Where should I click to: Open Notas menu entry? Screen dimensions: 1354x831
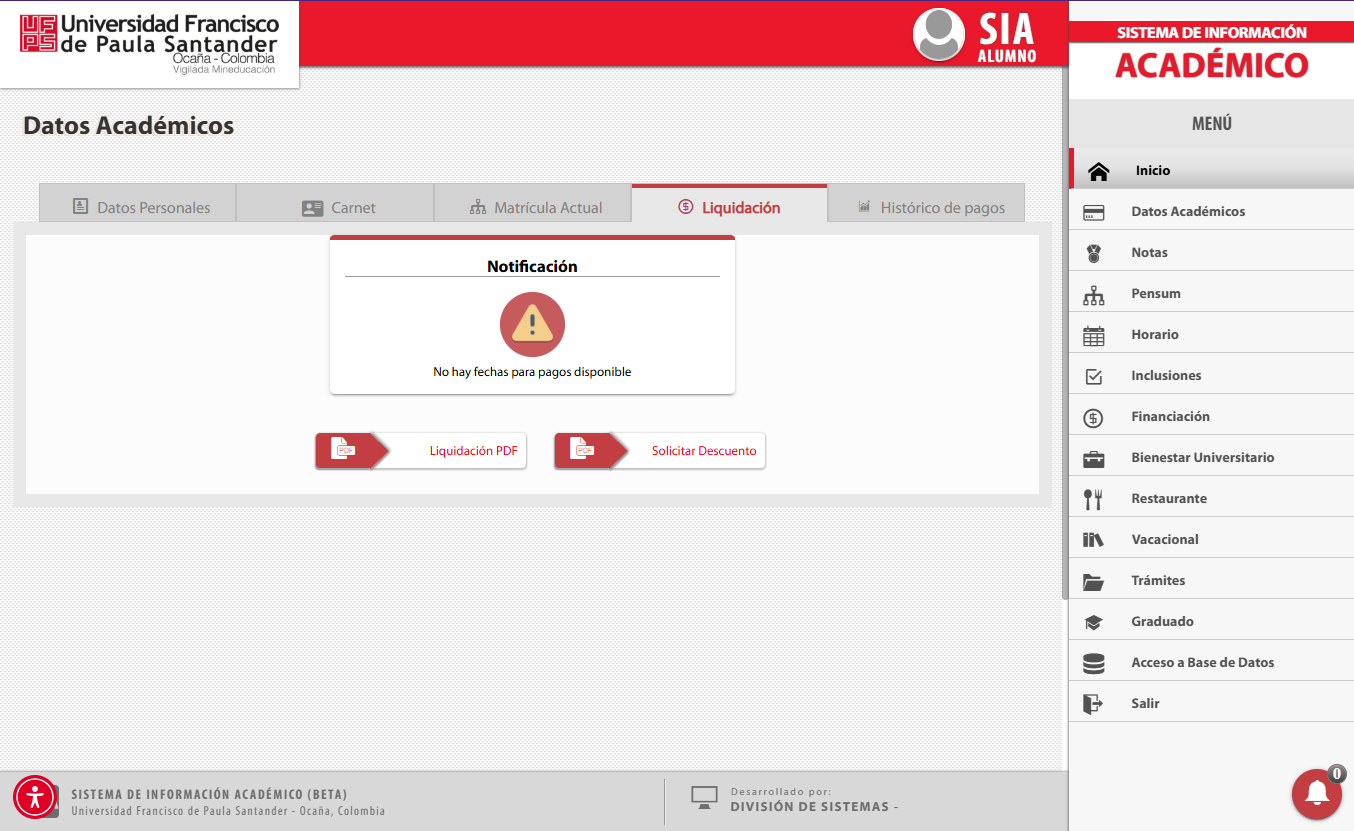(1211, 252)
